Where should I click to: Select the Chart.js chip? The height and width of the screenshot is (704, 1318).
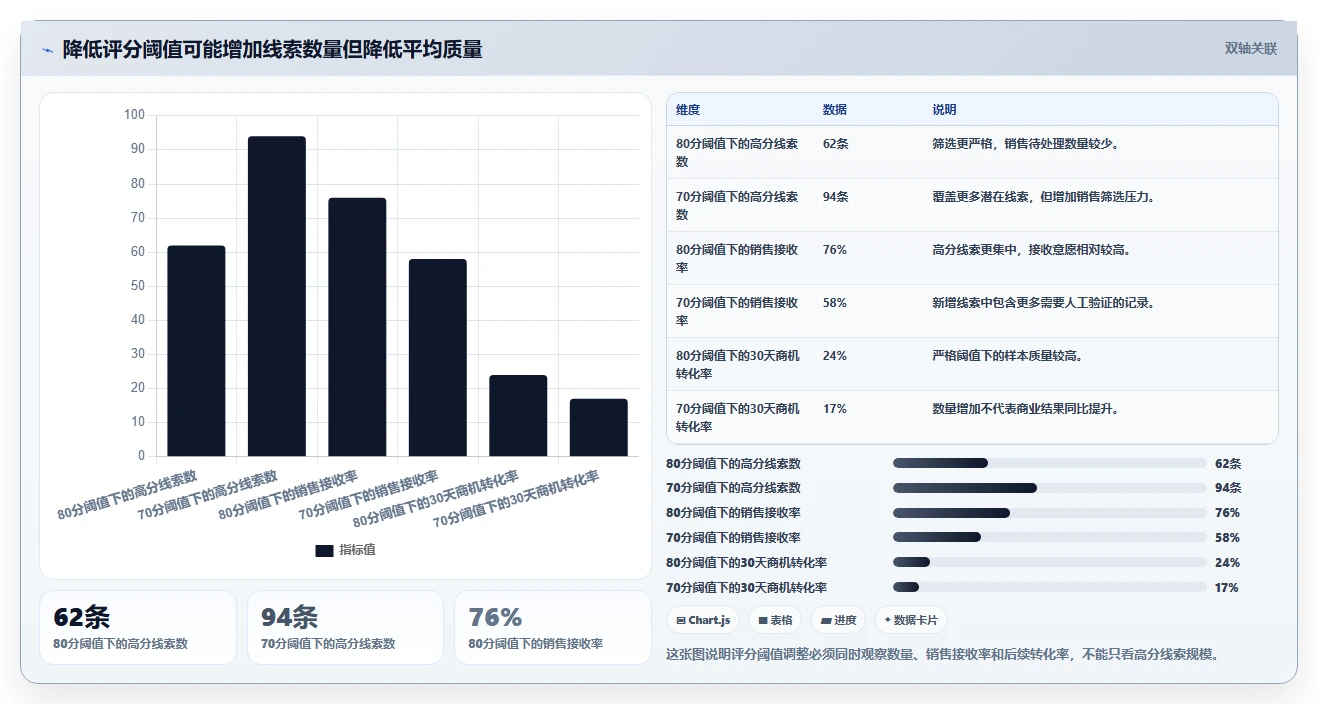pyautogui.click(x=704, y=620)
